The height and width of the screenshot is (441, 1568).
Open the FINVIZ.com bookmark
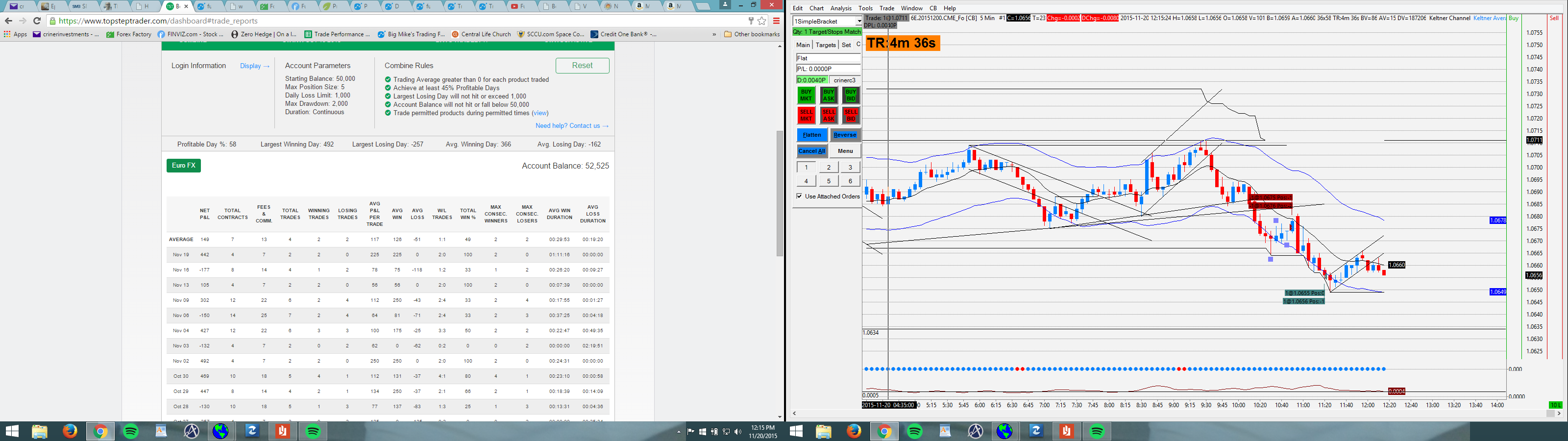(x=191, y=34)
